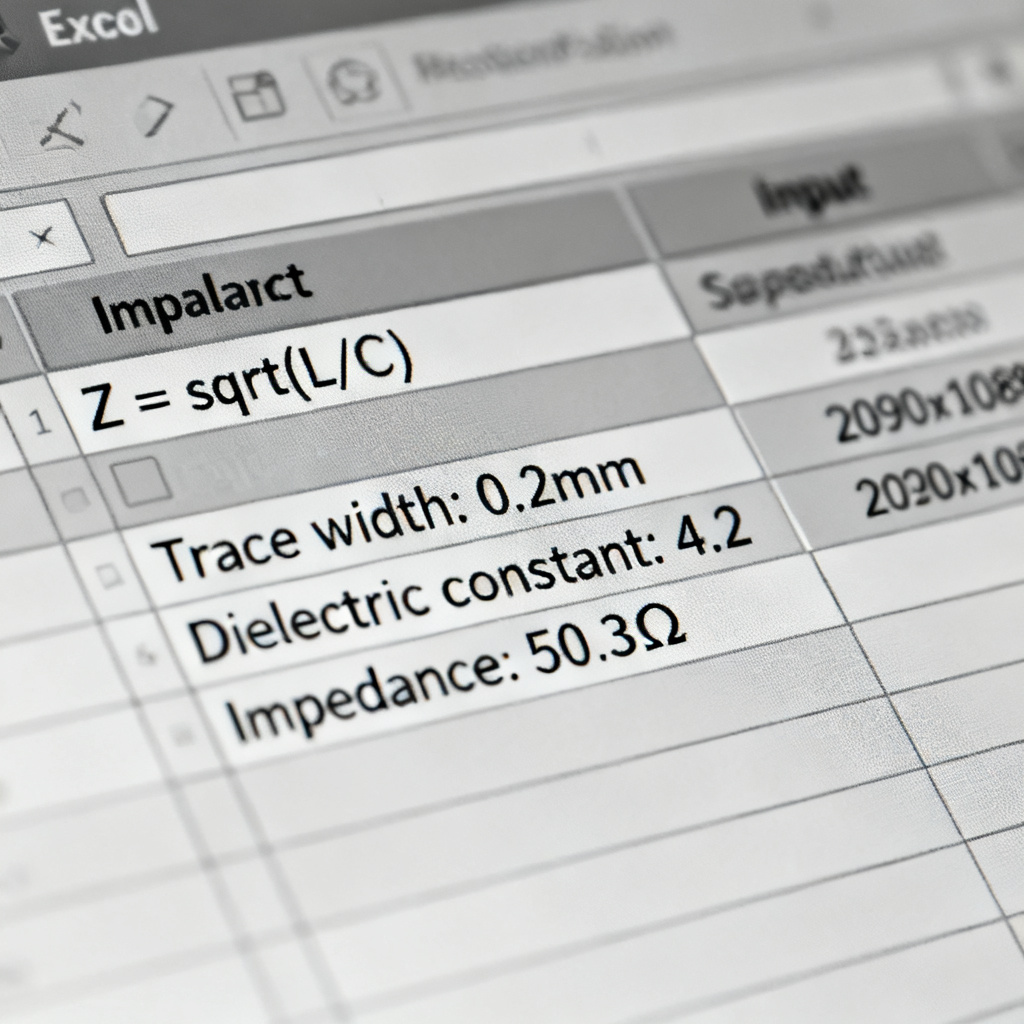Click the X cancel button beside formula bar
The height and width of the screenshot is (1024, 1024).
click(44, 237)
